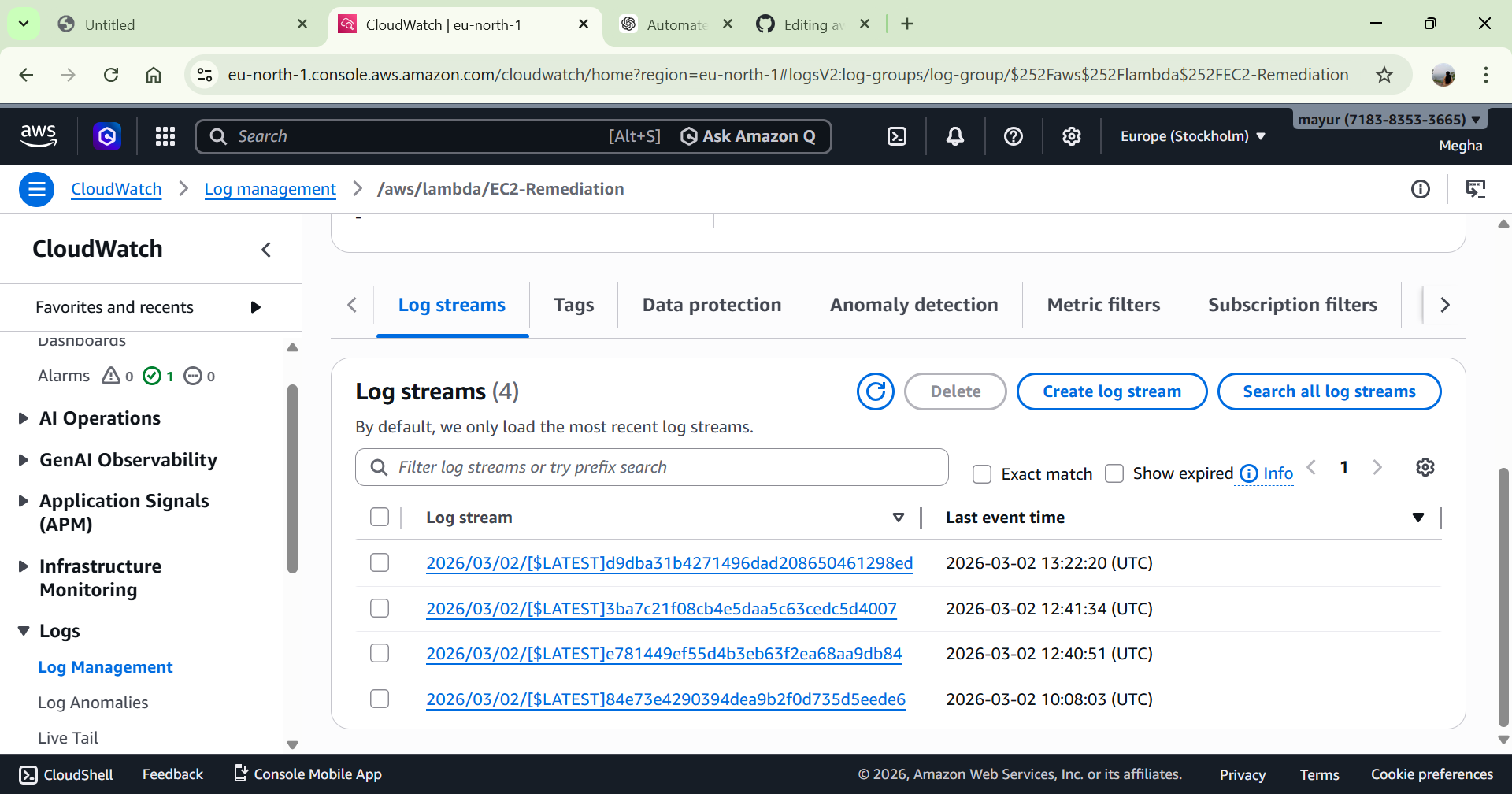Click Search all log streams button
This screenshot has width=1512, height=794.
1329,391
